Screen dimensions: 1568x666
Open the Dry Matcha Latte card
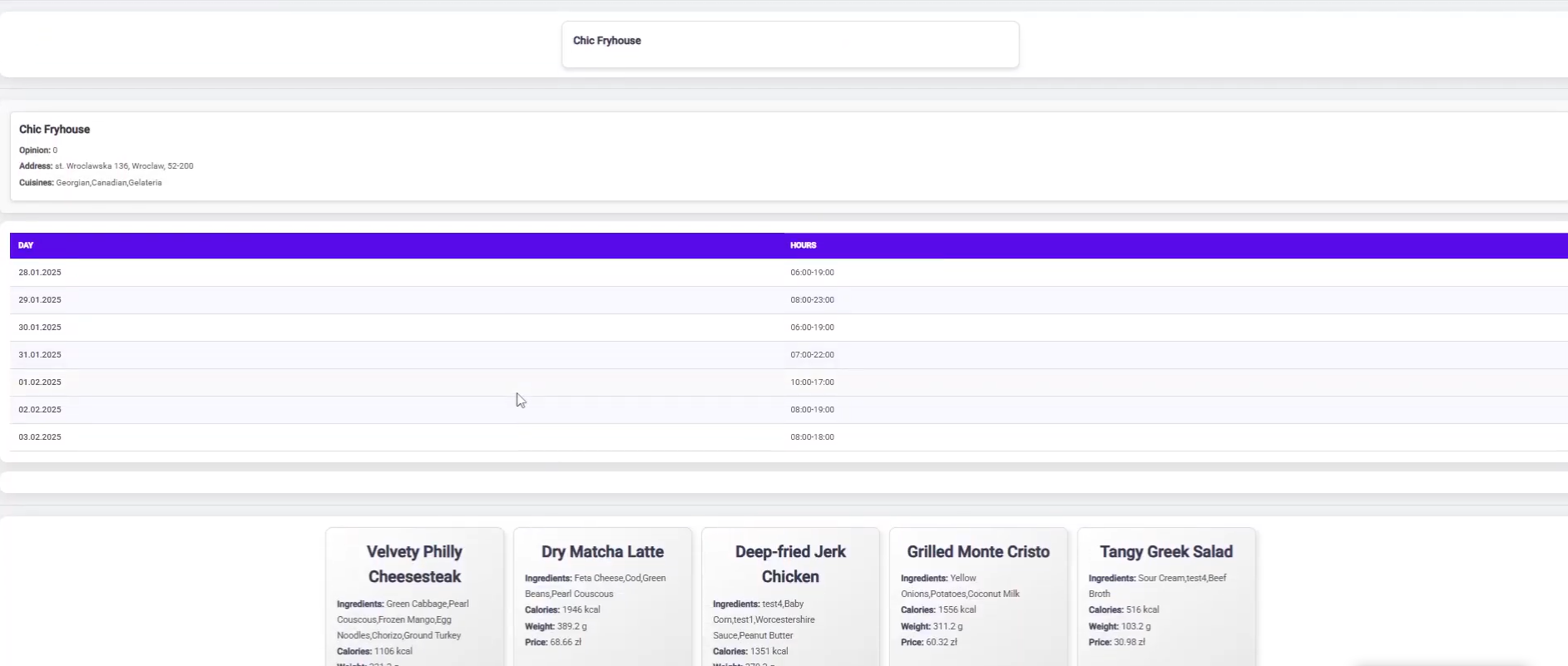(602, 552)
